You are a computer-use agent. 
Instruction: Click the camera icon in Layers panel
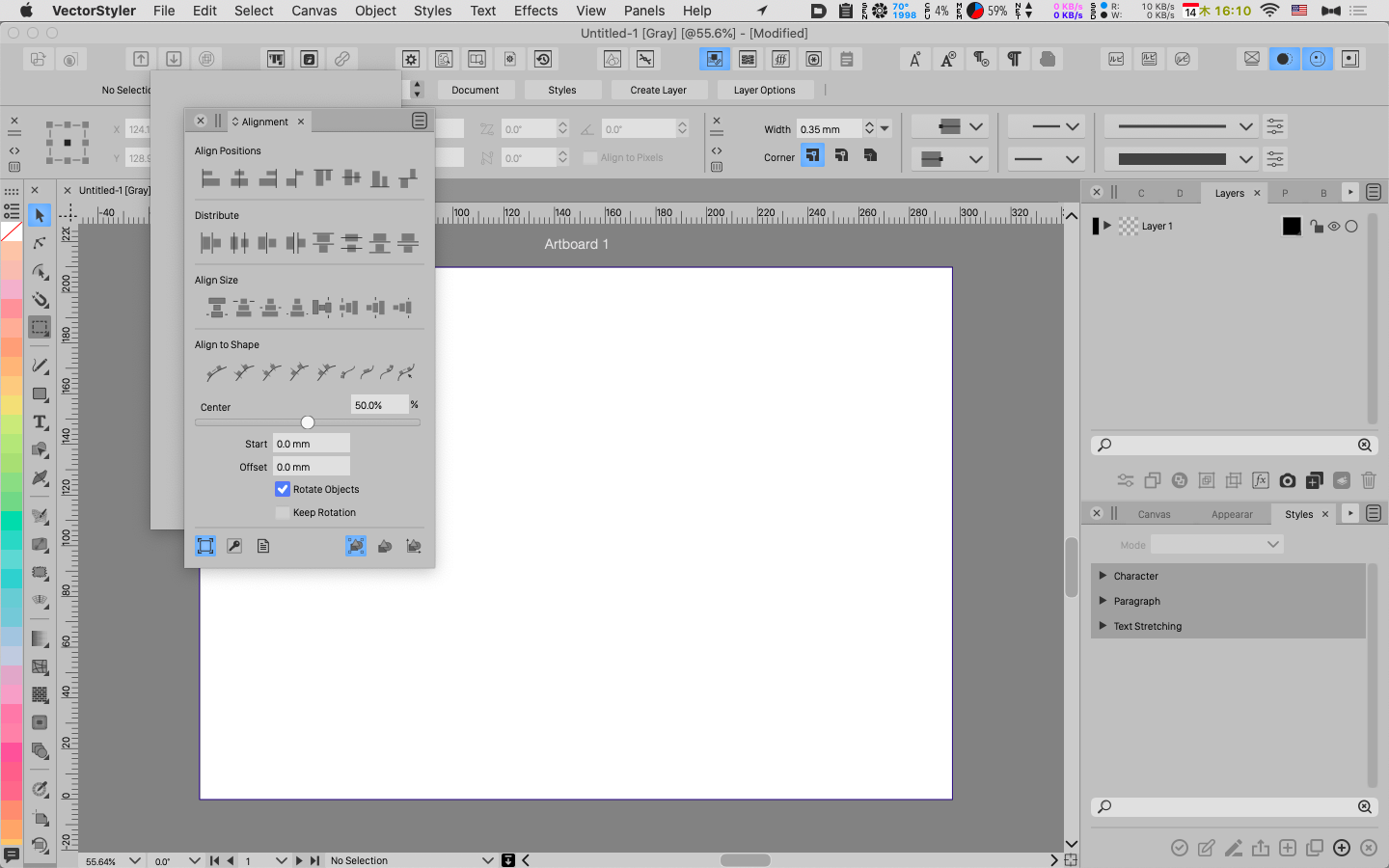point(1288,480)
